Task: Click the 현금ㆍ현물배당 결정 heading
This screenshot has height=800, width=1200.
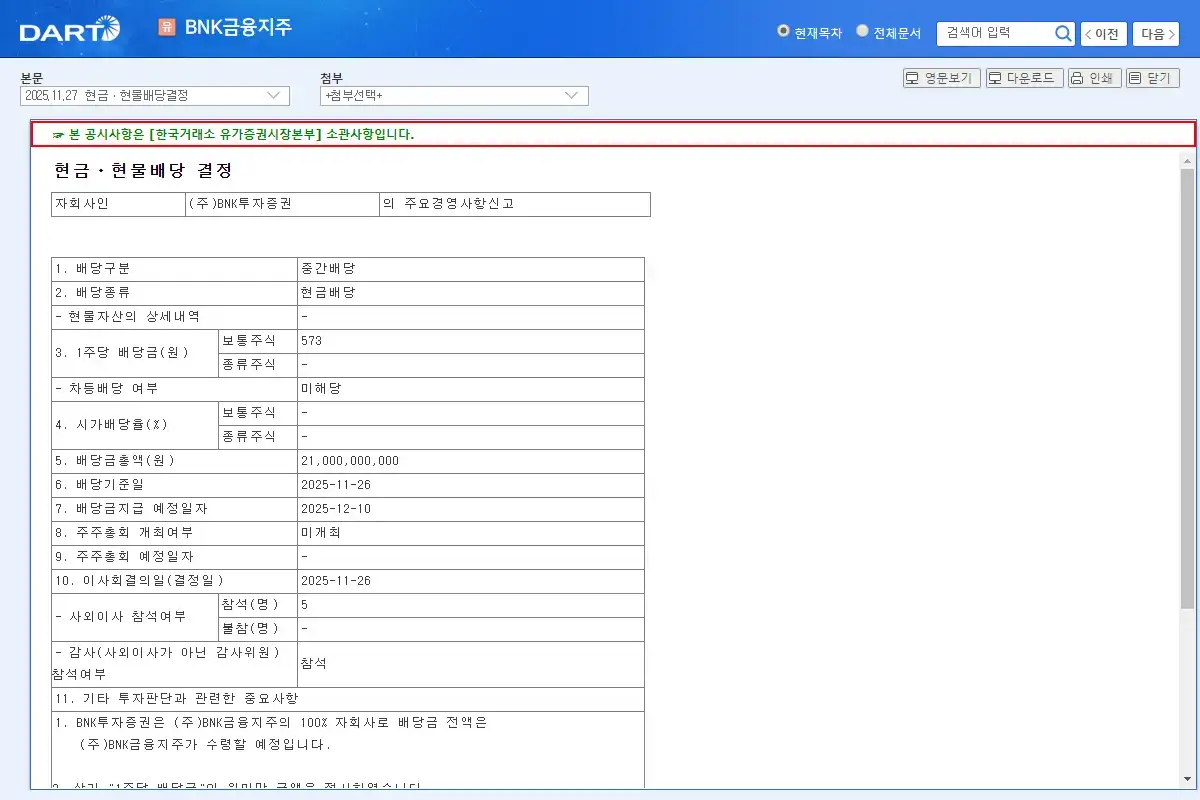Action: [x=144, y=171]
